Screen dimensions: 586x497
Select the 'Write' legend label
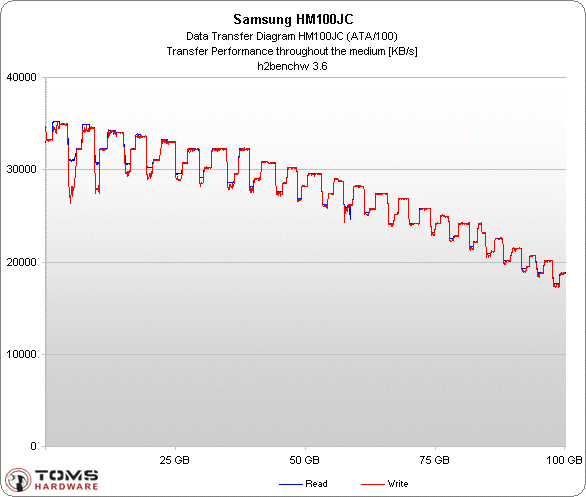pos(398,484)
